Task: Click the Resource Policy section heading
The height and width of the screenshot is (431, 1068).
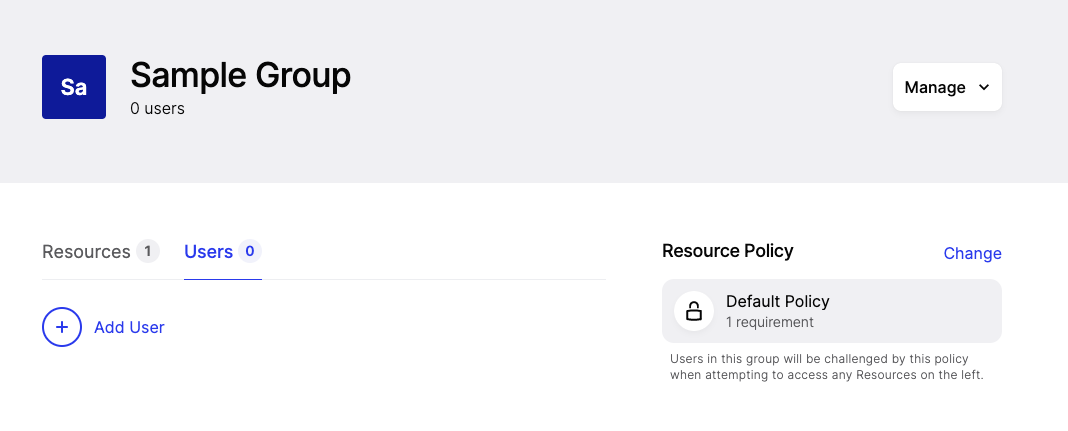Action: (x=727, y=251)
